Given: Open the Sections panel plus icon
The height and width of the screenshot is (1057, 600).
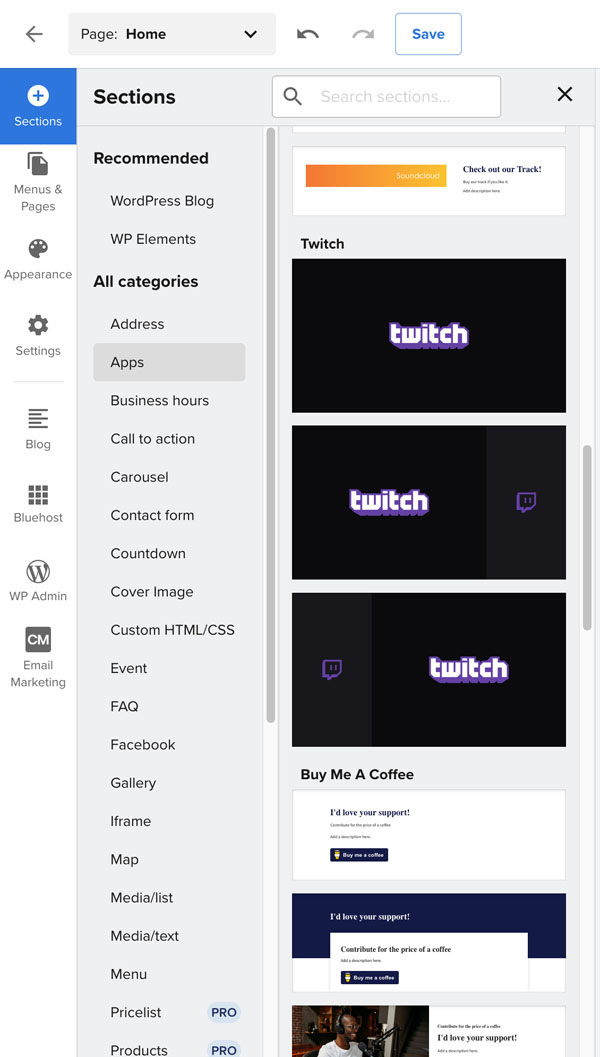Looking at the screenshot, I should 38,96.
